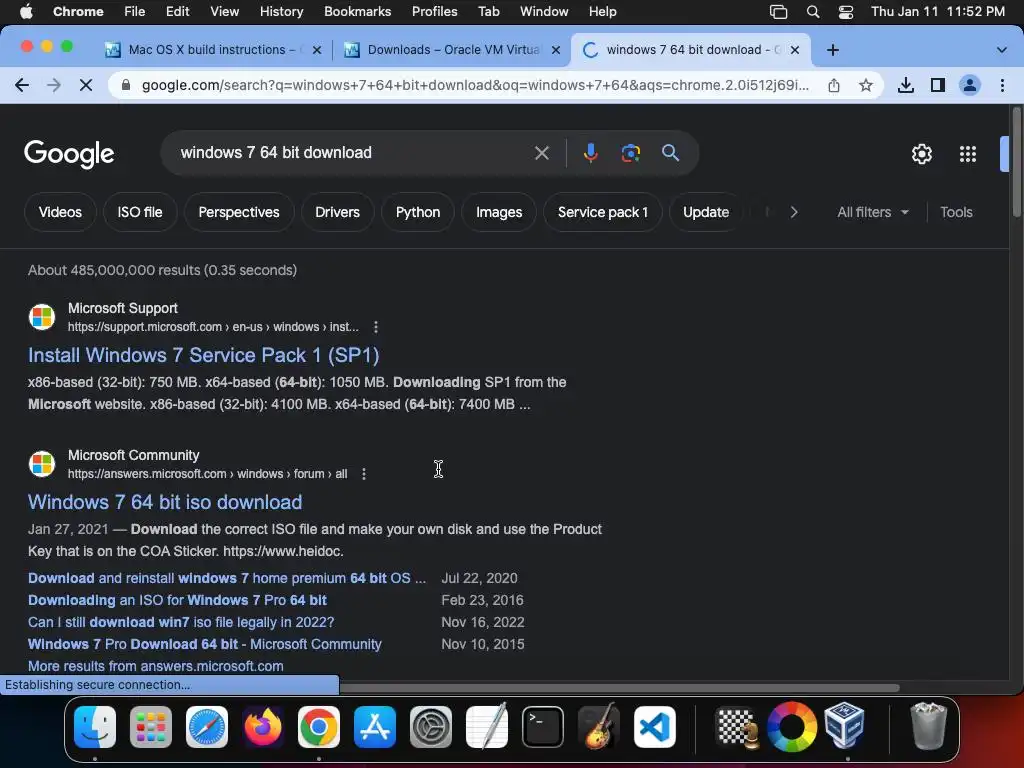1024x768 pixels.
Task: Open the Google apps grid
Action: (968, 154)
